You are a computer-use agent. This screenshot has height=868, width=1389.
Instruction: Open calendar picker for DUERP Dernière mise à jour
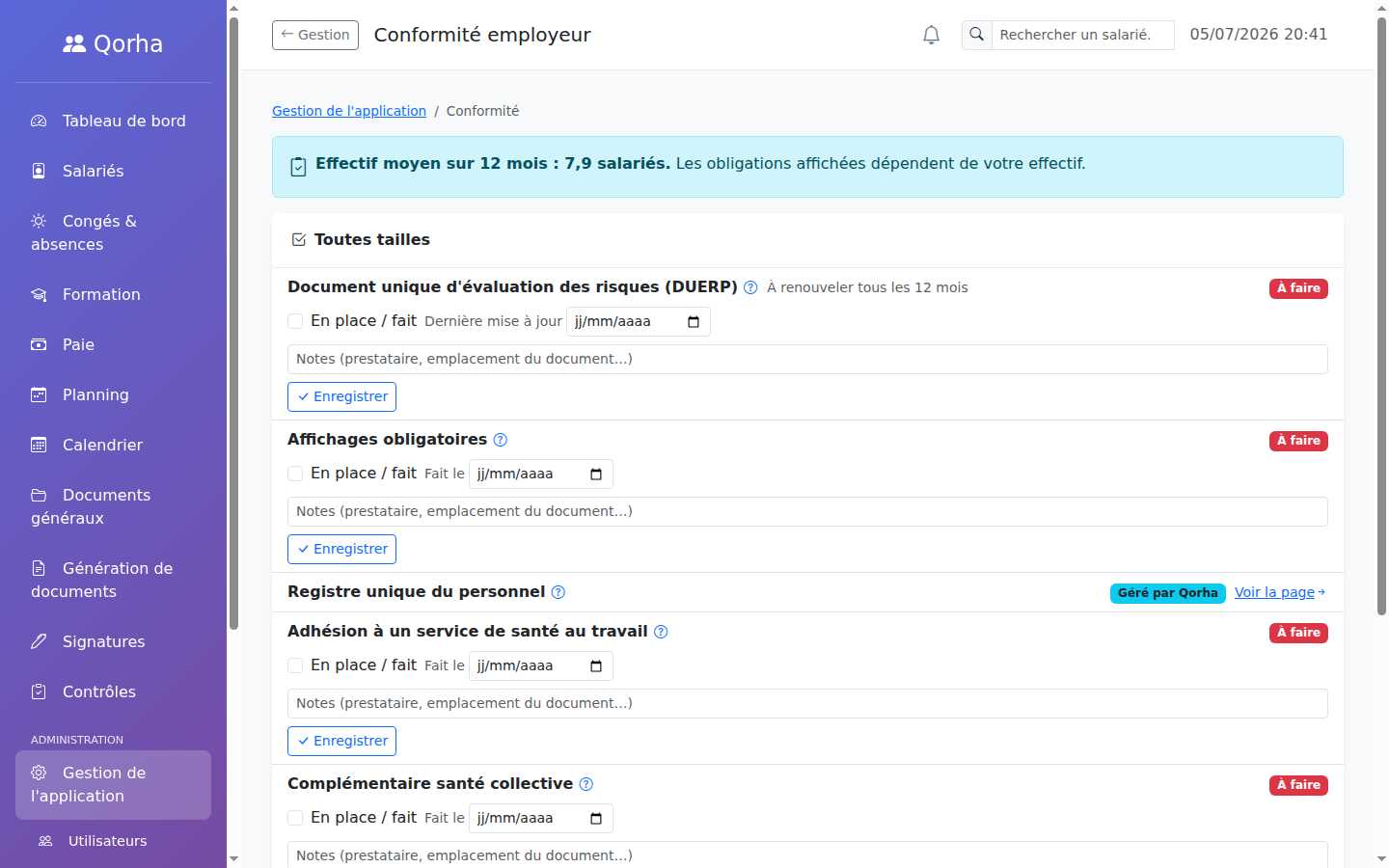click(x=693, y=321)
